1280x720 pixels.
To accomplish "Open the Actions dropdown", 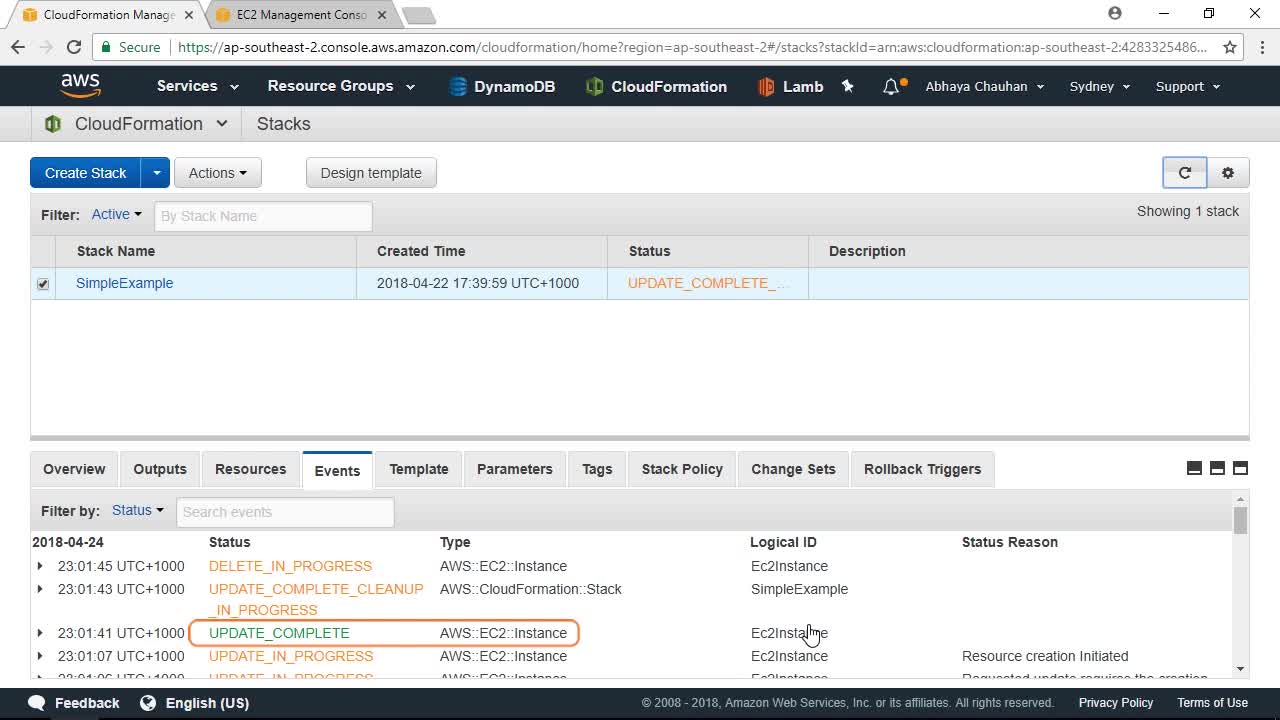I will [218, 173].
